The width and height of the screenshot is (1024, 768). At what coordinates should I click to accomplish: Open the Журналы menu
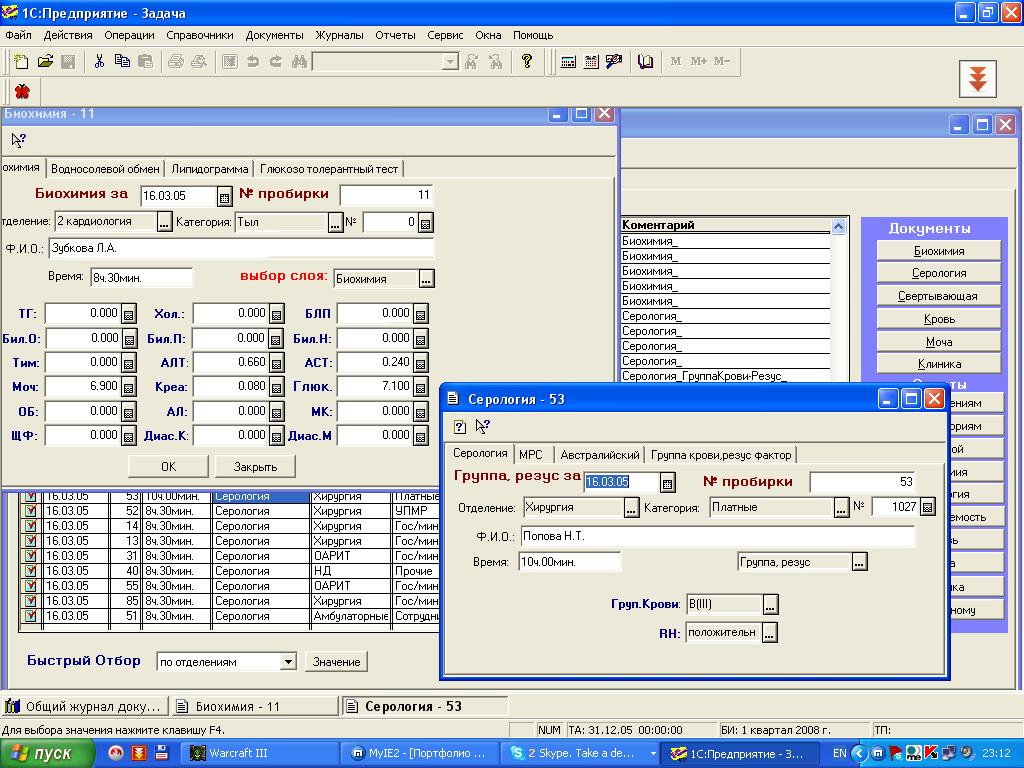(x=339, y=35)
